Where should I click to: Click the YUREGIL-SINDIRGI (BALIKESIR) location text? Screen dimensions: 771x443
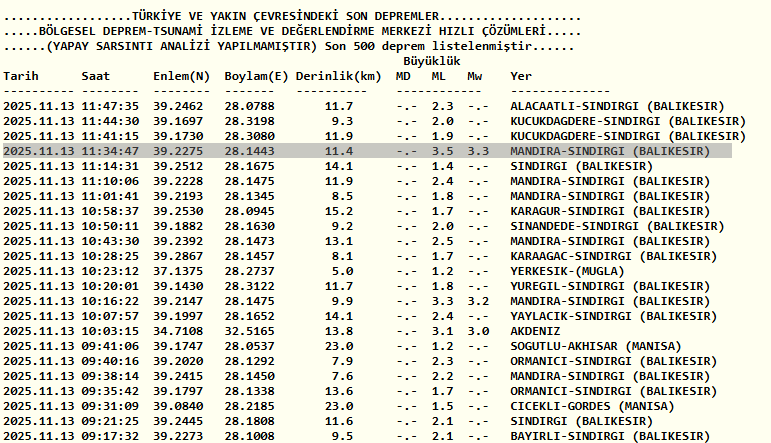click(610, 286)
